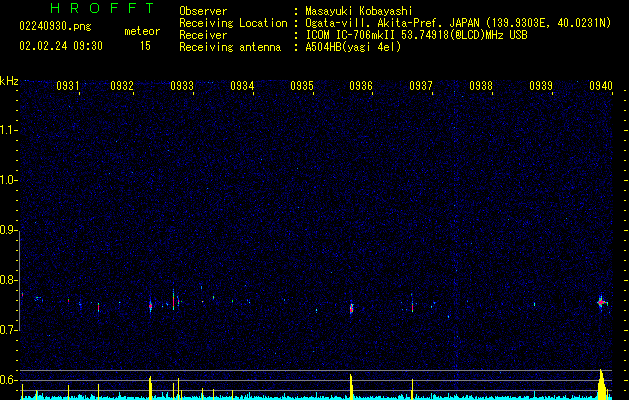Click the 0.9 kHz frequency label
Image resolution: width=629 pixels, height=400 pixels.
coord(8,230)
